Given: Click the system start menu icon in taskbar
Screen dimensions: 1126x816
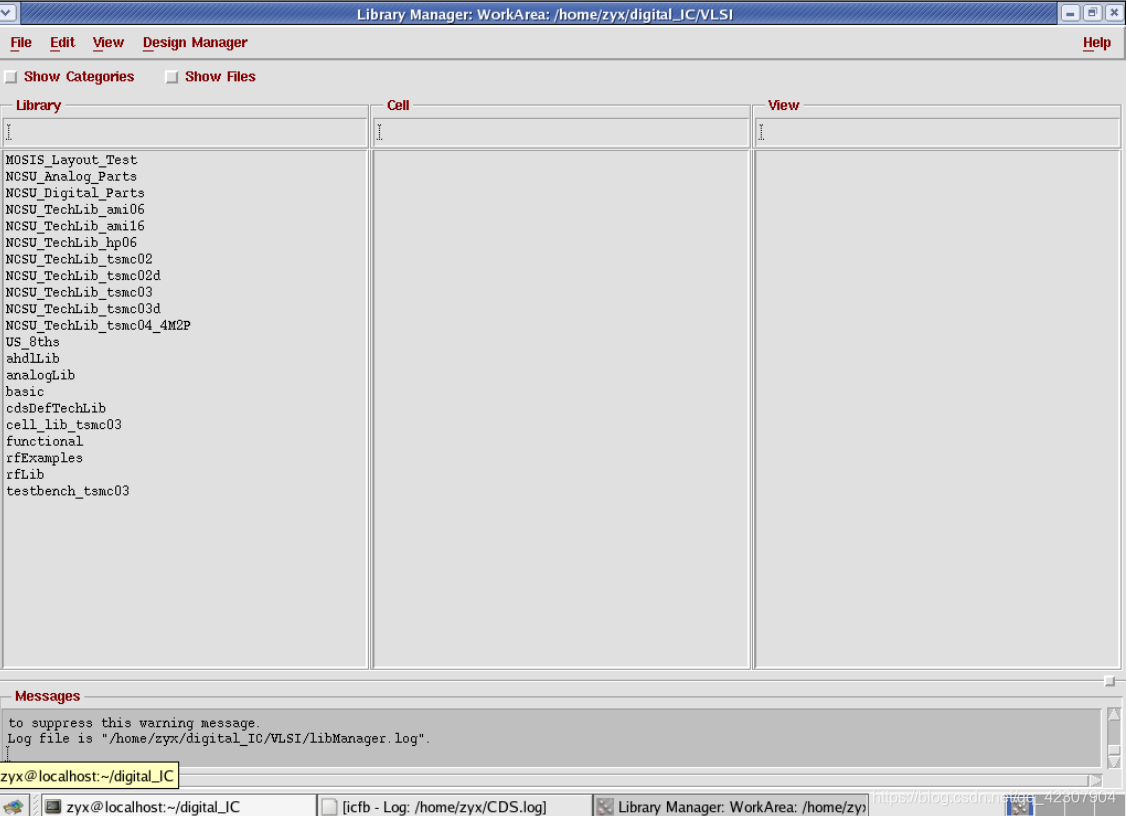Looking at the screenshot, I should [x=14, y=806].
